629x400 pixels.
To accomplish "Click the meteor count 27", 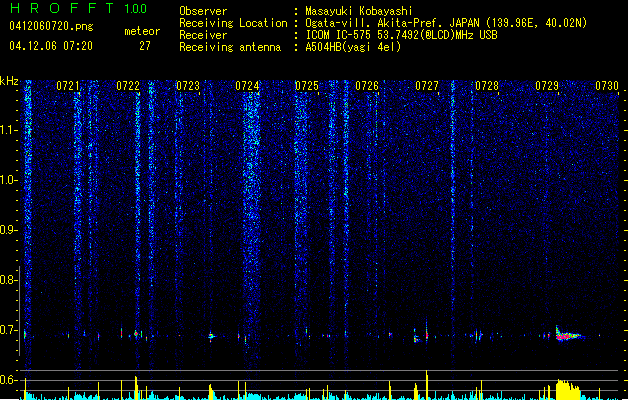I will tap(145, 46).
